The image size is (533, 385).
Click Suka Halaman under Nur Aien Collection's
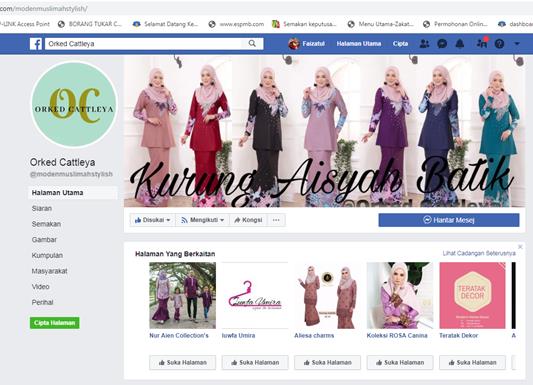click(183, 363)
